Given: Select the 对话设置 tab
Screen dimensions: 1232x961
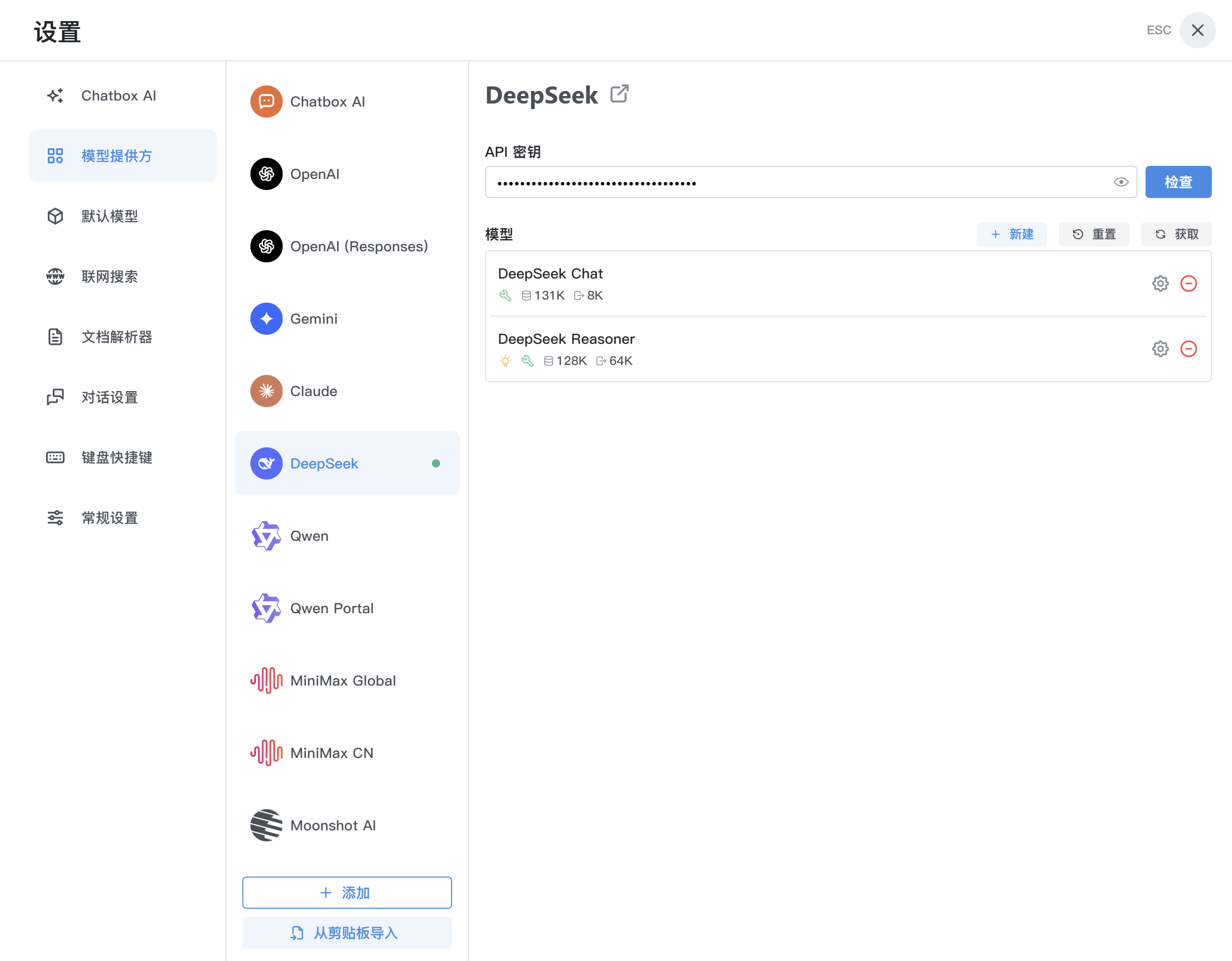Looking at the screenshot, I should [x=123, y=397].
